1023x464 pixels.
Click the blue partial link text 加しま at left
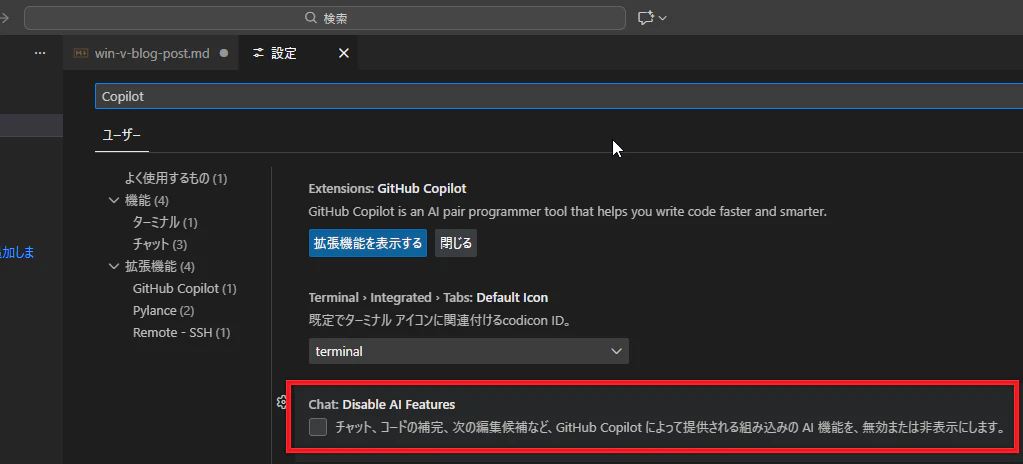tap(18, 252)
